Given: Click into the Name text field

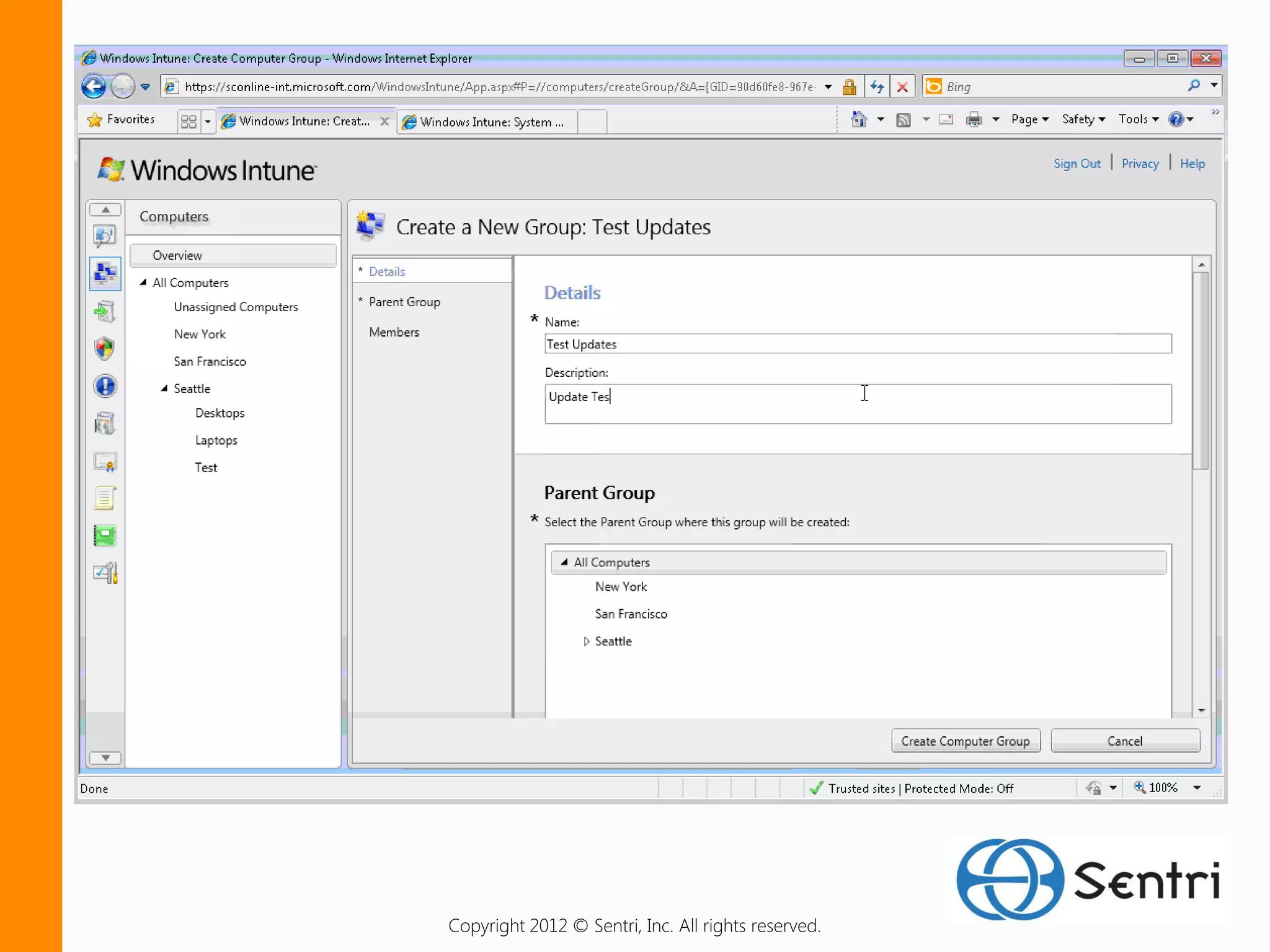Looking at the screenshot, I should [858, 344].
